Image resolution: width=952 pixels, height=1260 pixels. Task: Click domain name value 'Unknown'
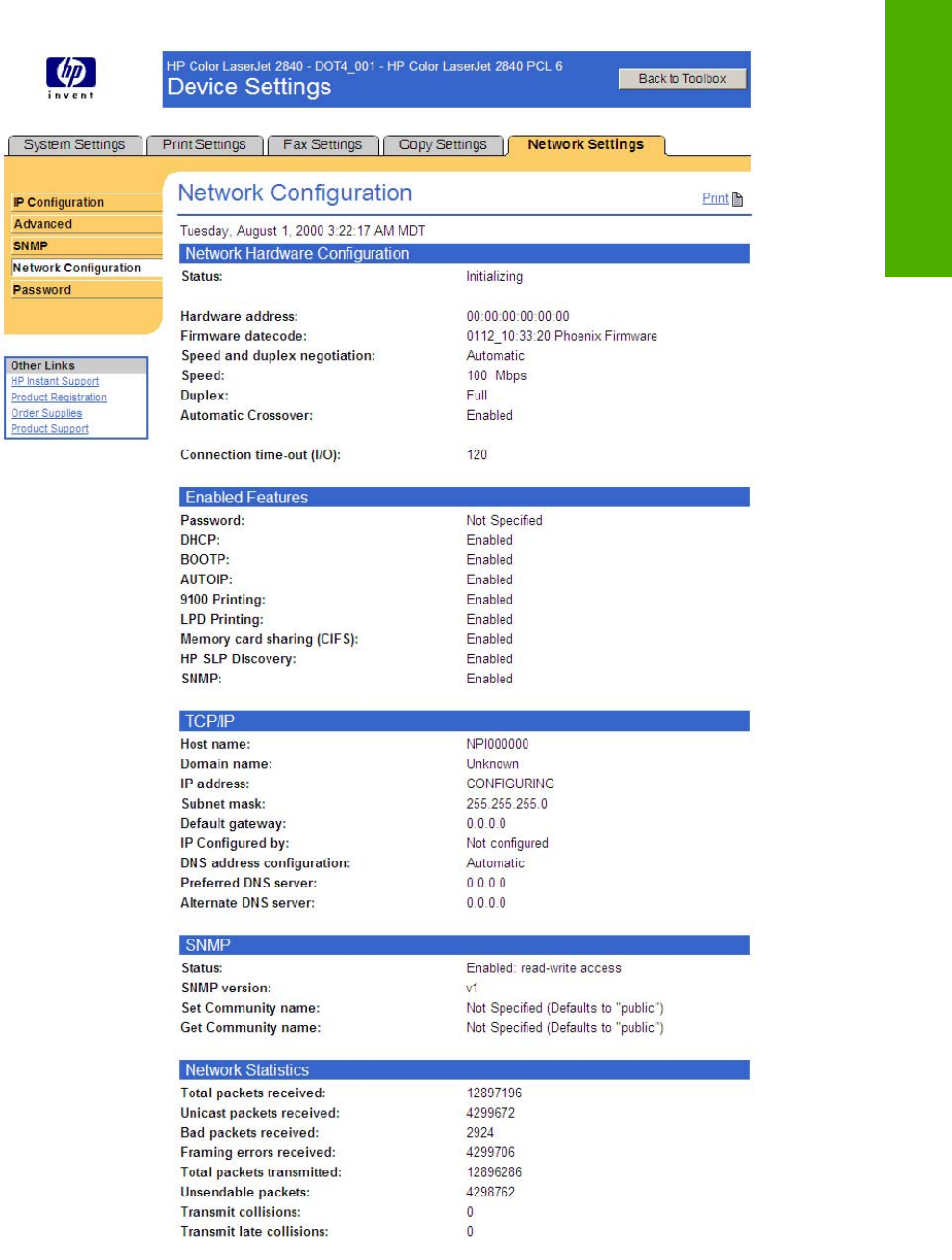pyautogui.click(x=492, y=764)
